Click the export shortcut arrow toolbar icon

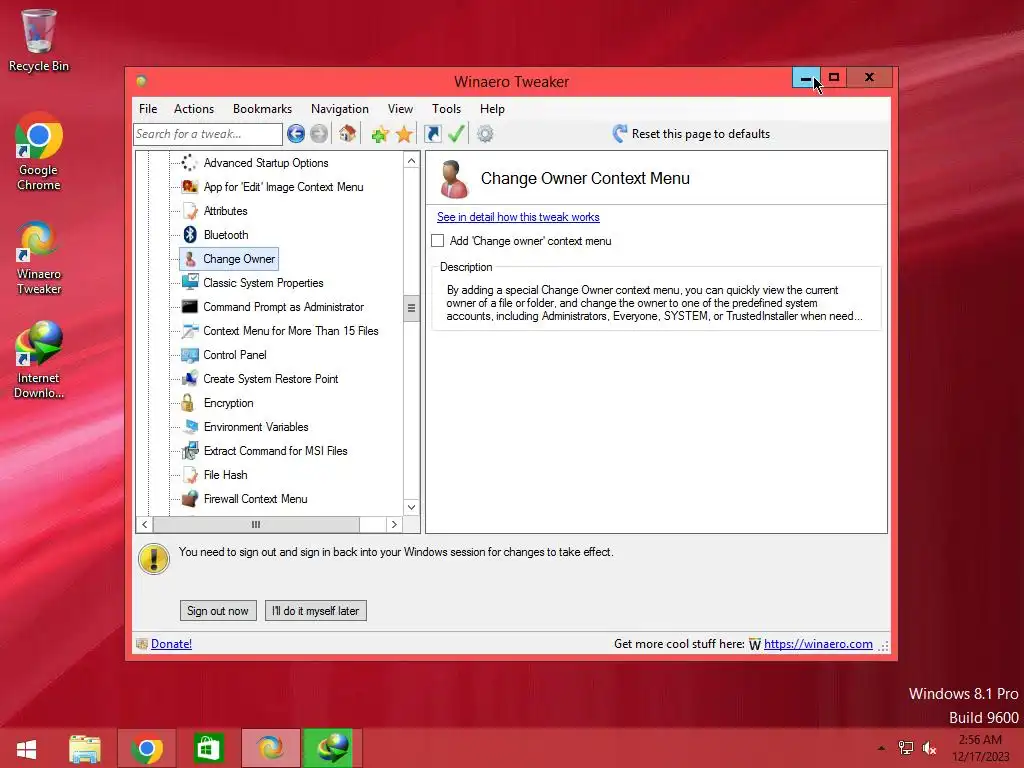(x=432, y=134)
